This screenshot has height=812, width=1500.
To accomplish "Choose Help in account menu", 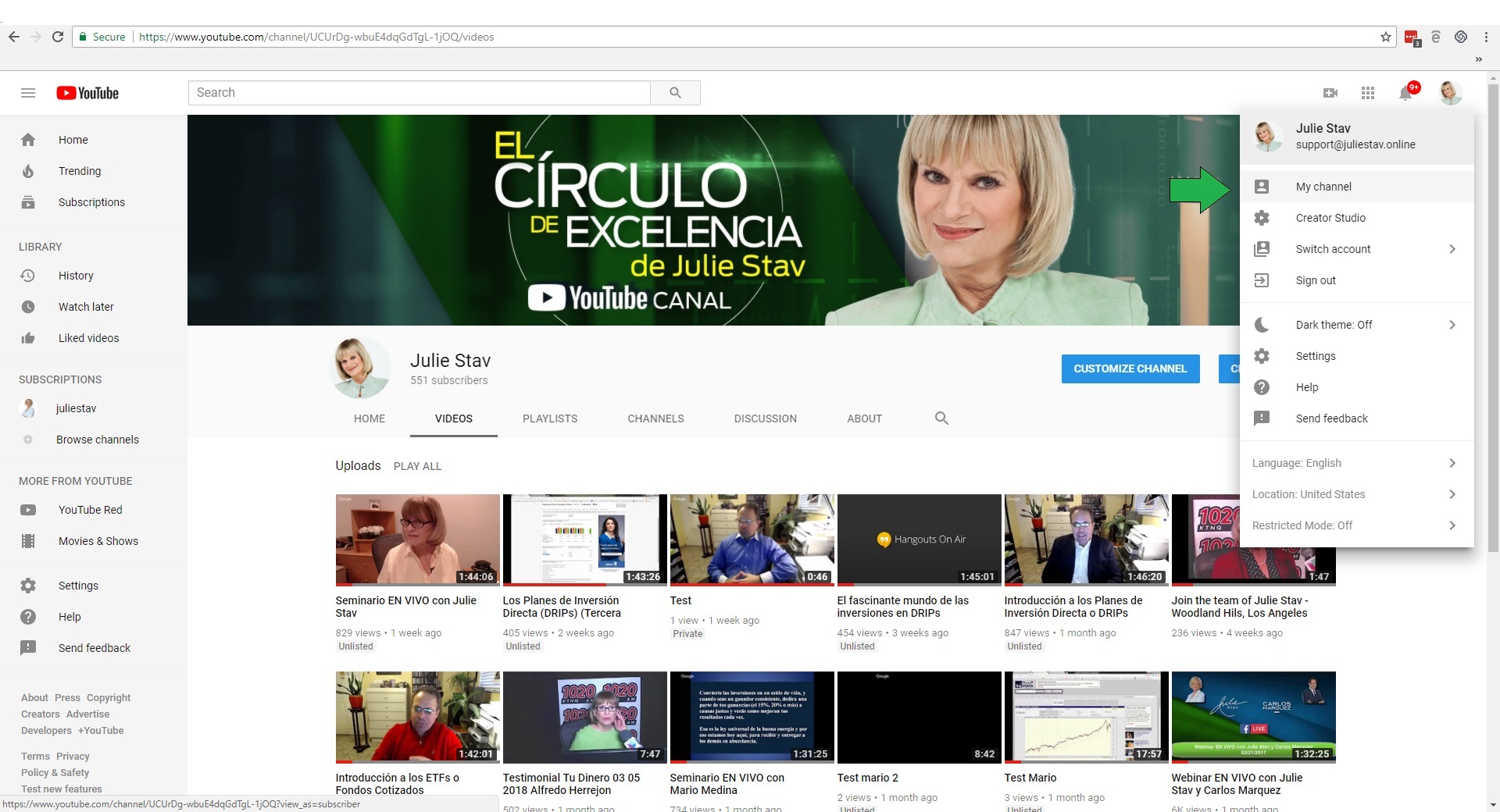I will [x=1357, y=387].
